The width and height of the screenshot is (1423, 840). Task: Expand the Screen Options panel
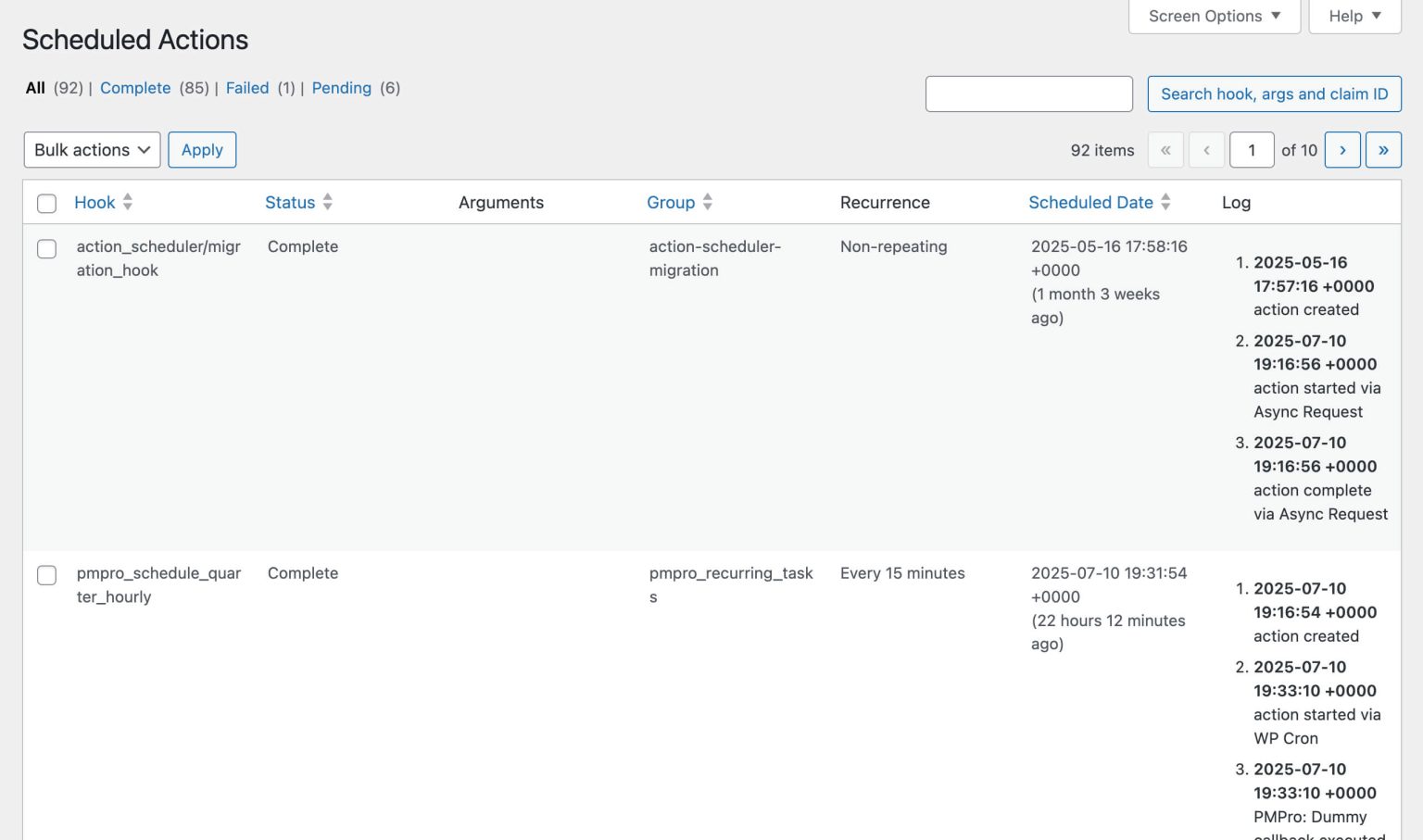pyautogui.click(x=1213, y=16)
